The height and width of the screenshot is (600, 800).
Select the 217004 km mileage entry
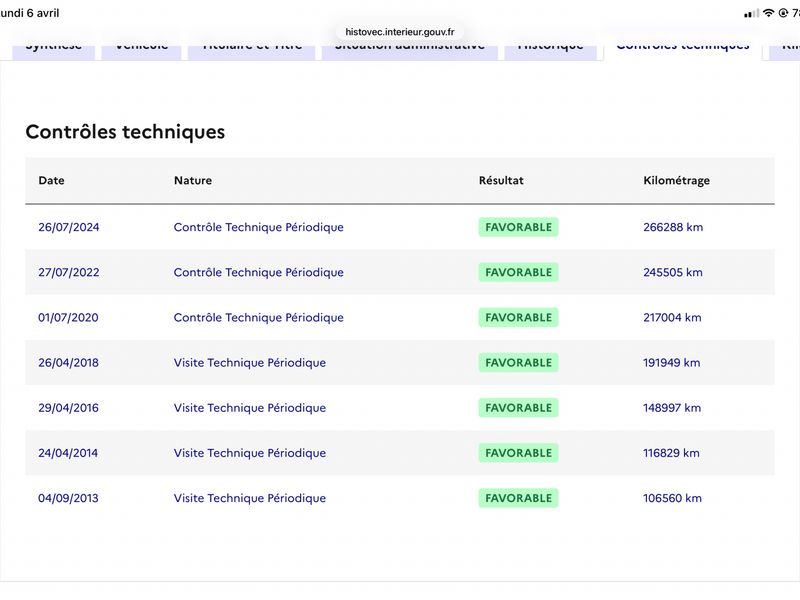point(672,317)
